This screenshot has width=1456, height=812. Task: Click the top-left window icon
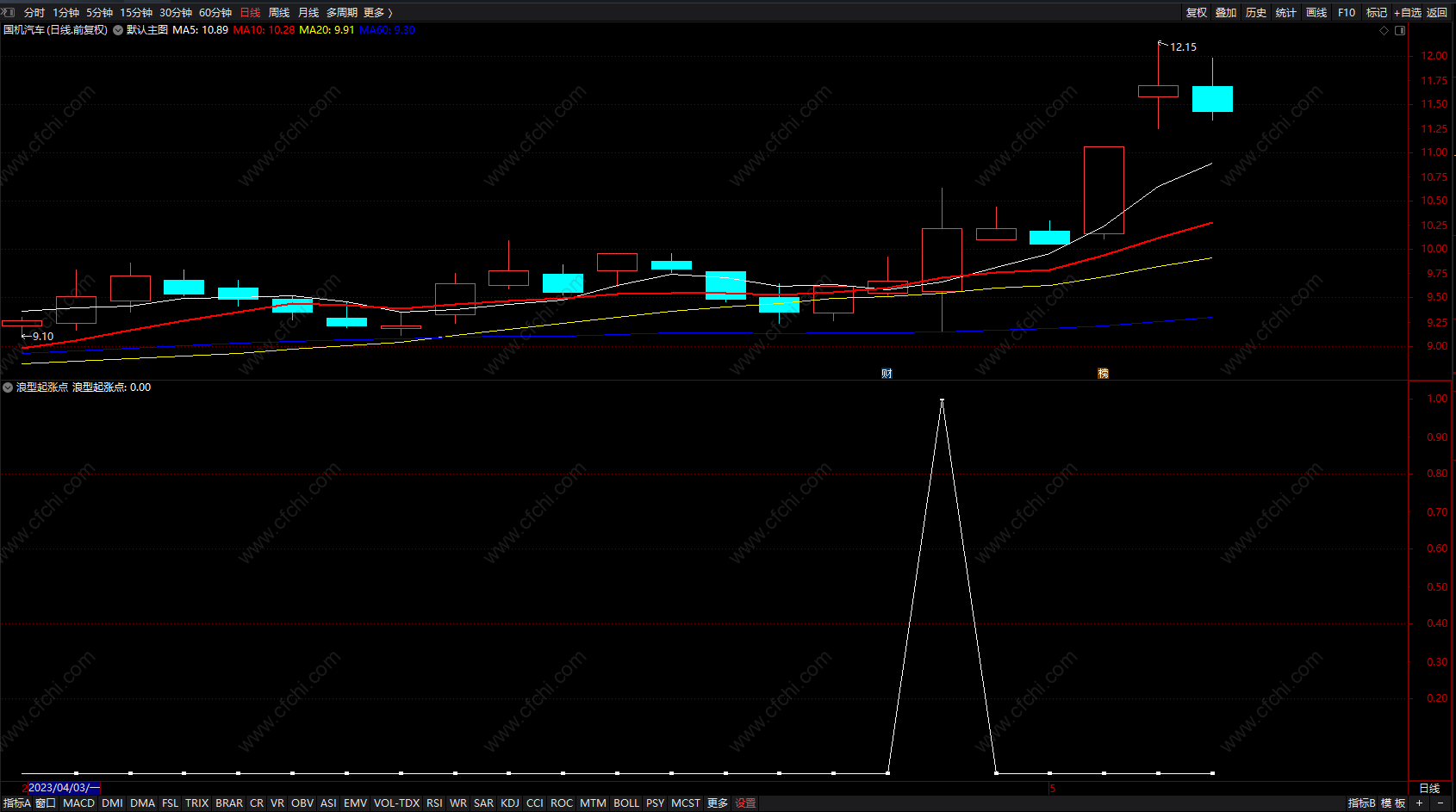[9, 12]
